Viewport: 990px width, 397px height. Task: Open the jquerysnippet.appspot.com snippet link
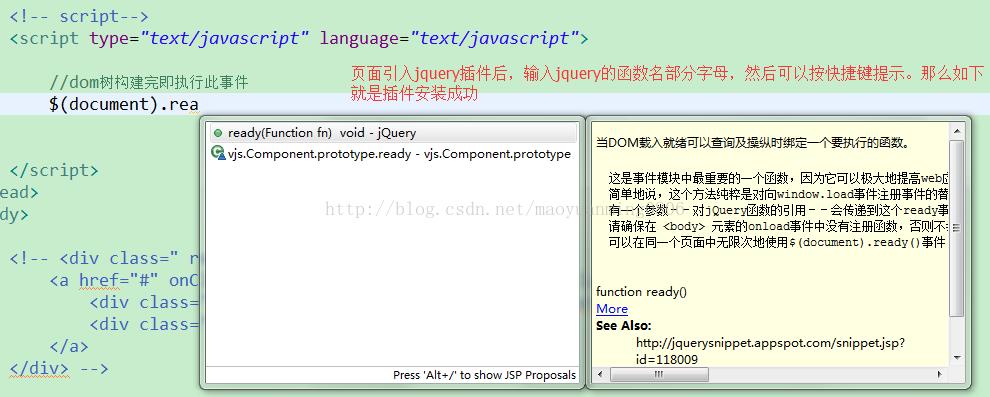(771, 351)
